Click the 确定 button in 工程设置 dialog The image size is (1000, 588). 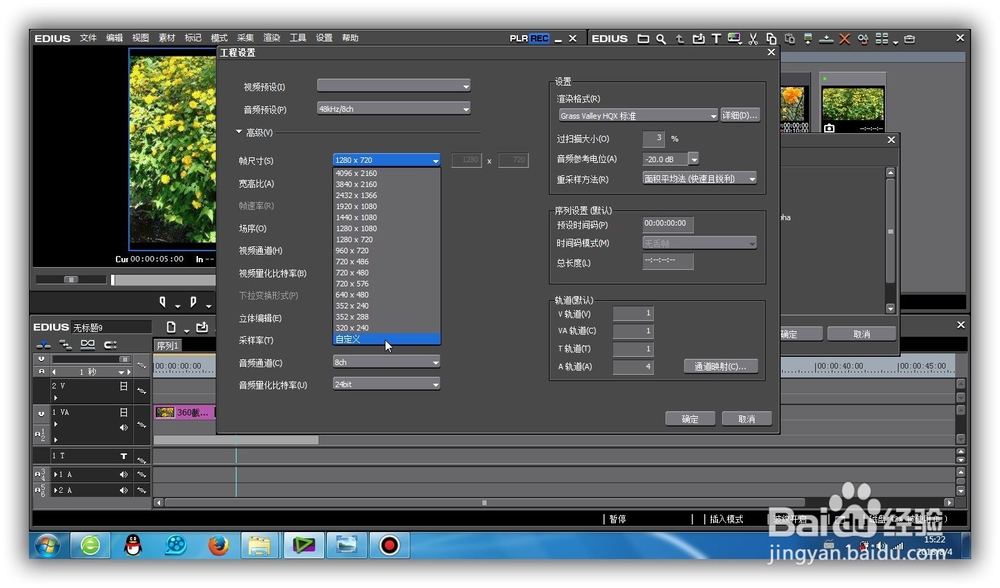point(689,419)
